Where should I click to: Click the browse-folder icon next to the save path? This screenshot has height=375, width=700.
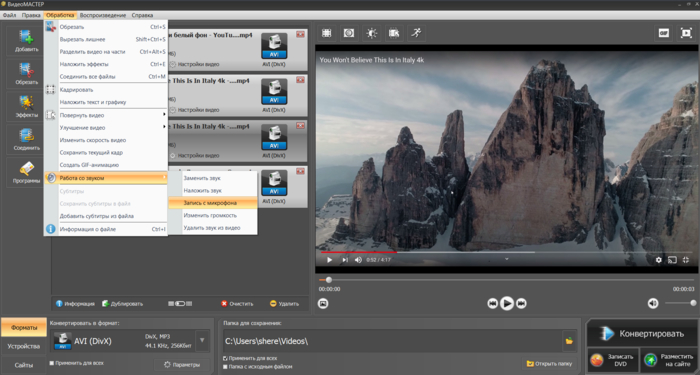[569, 341]
